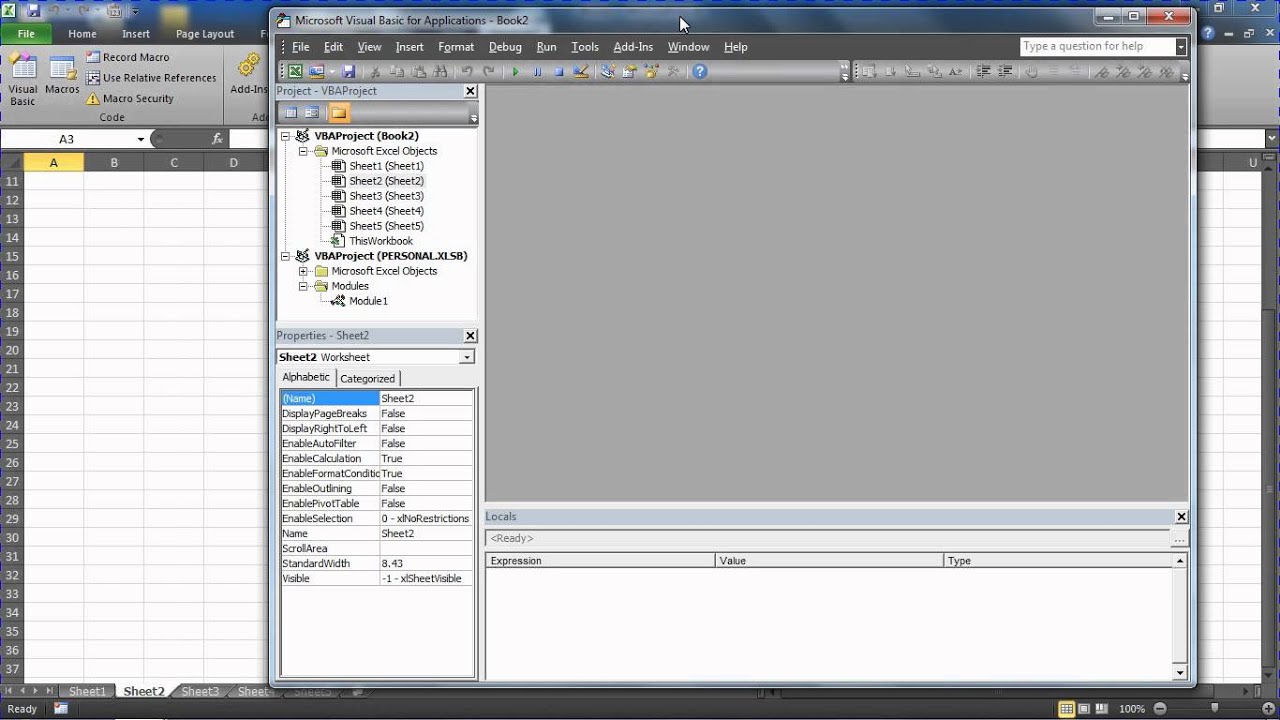Click the blue Help question mark icon
This screenshot has width=1280, height=720.
700,72
